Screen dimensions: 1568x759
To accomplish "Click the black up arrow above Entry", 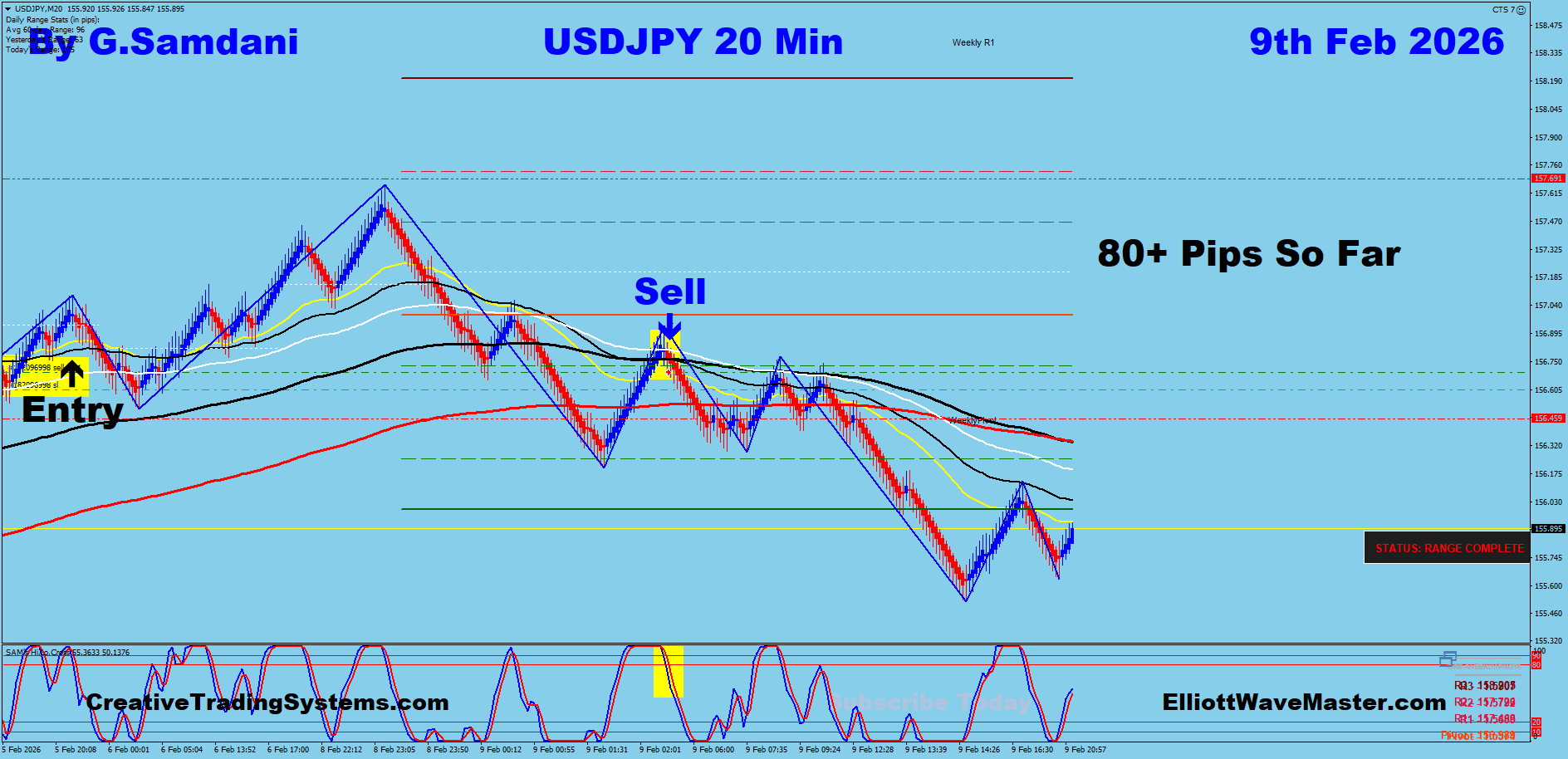I will click(x=73, y=374).
